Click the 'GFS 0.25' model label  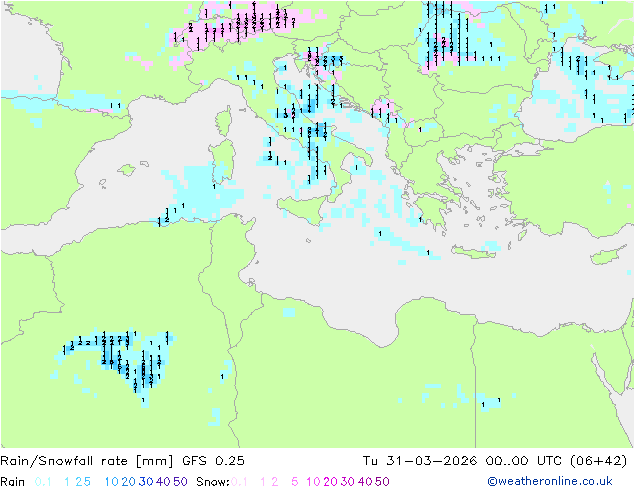coord(213,461)
